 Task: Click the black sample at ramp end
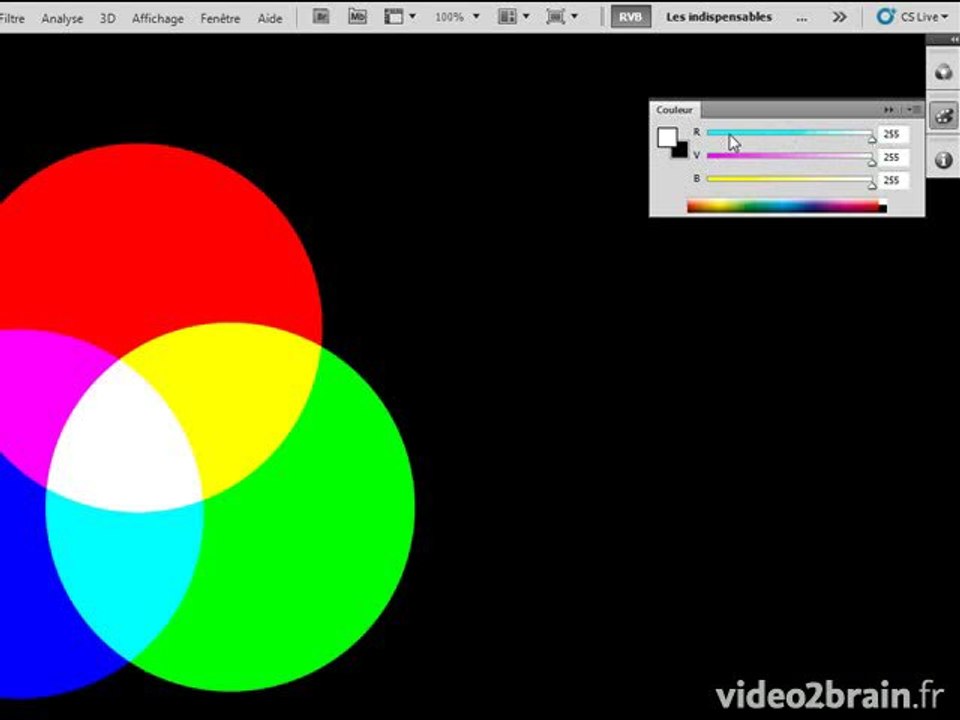pos(883,210)
